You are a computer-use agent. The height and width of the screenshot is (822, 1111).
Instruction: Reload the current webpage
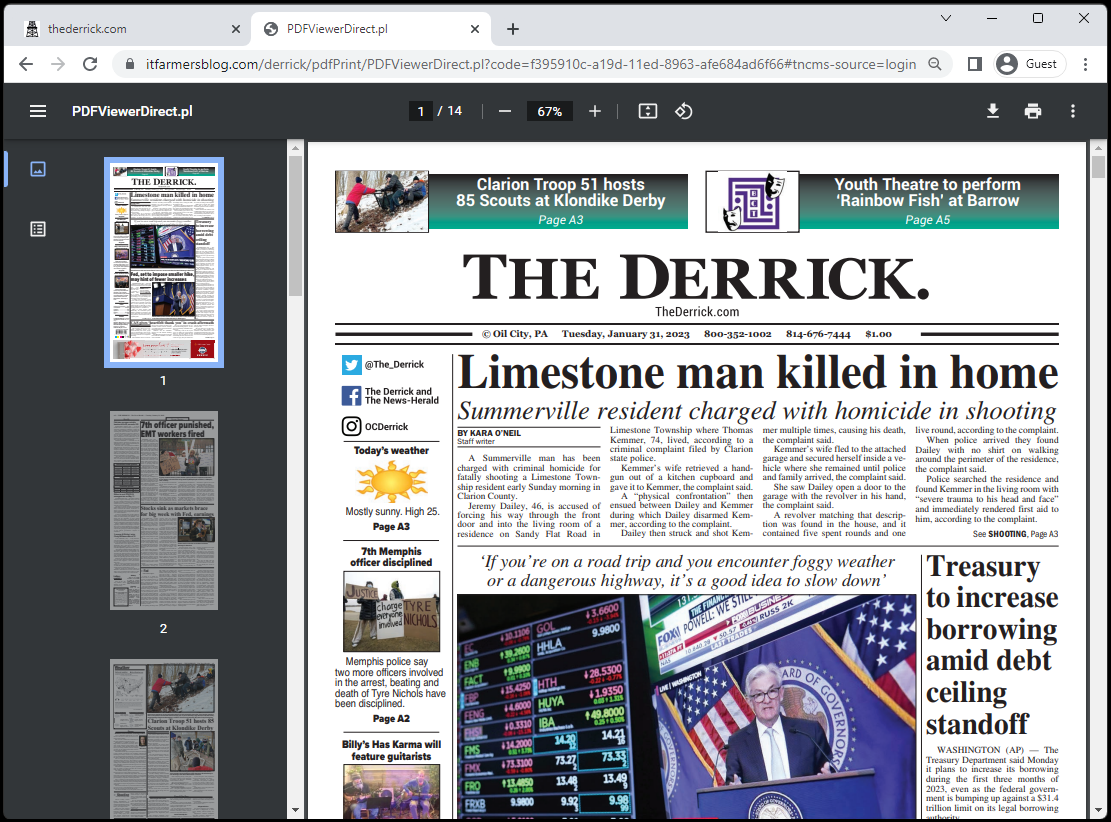pos(90,63)
